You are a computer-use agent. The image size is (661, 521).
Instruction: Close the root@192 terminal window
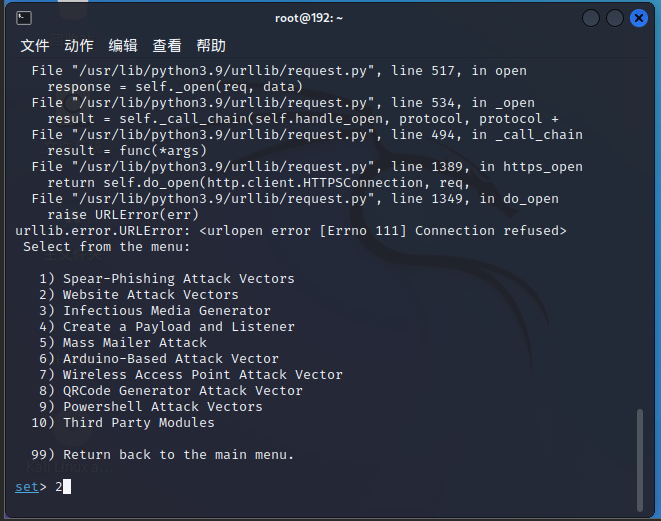tap(638, 18)
